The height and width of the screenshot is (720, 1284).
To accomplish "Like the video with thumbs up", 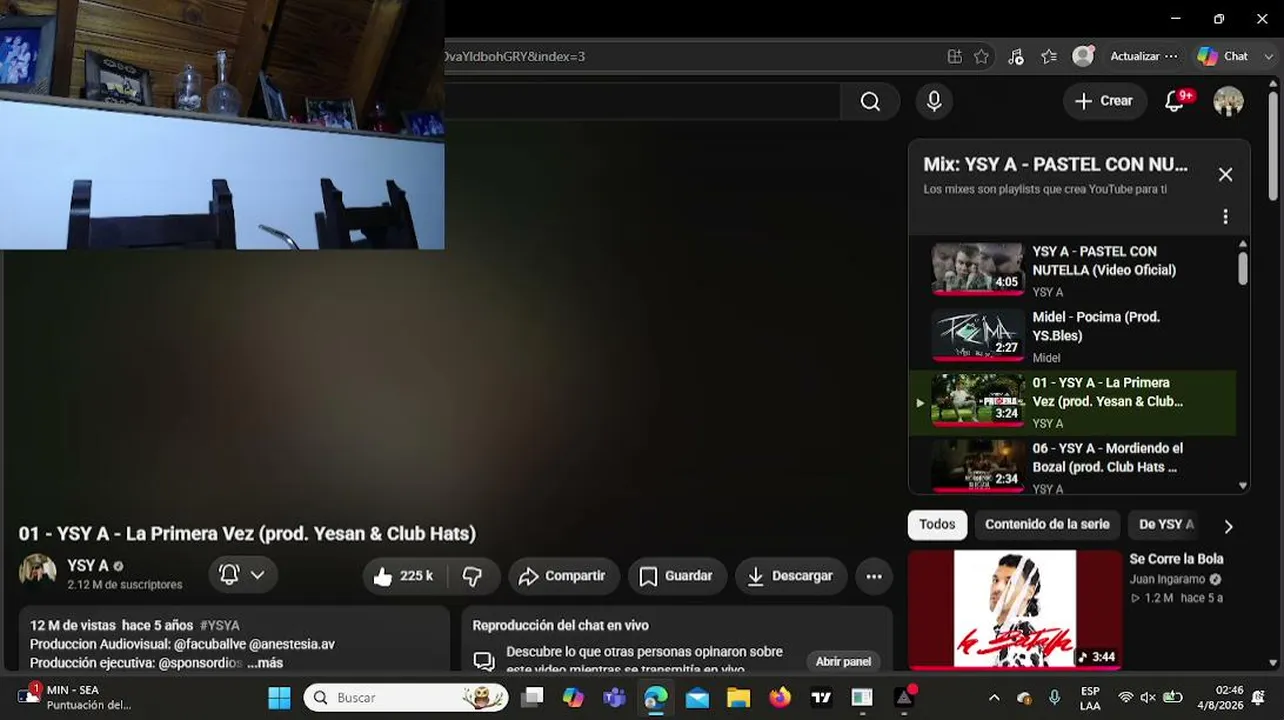I will click(404, 576).
